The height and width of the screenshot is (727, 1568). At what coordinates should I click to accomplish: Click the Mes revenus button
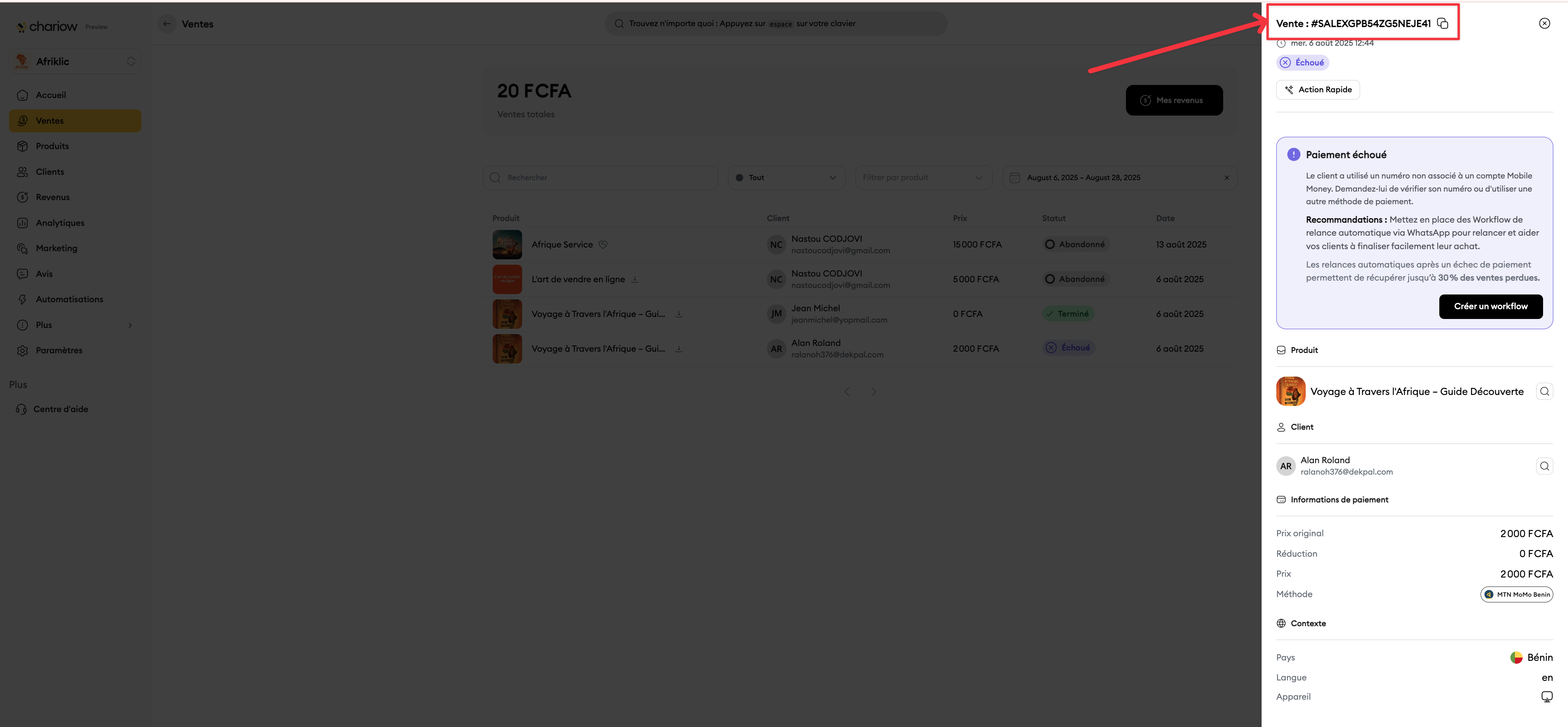tap(1174, 100)
